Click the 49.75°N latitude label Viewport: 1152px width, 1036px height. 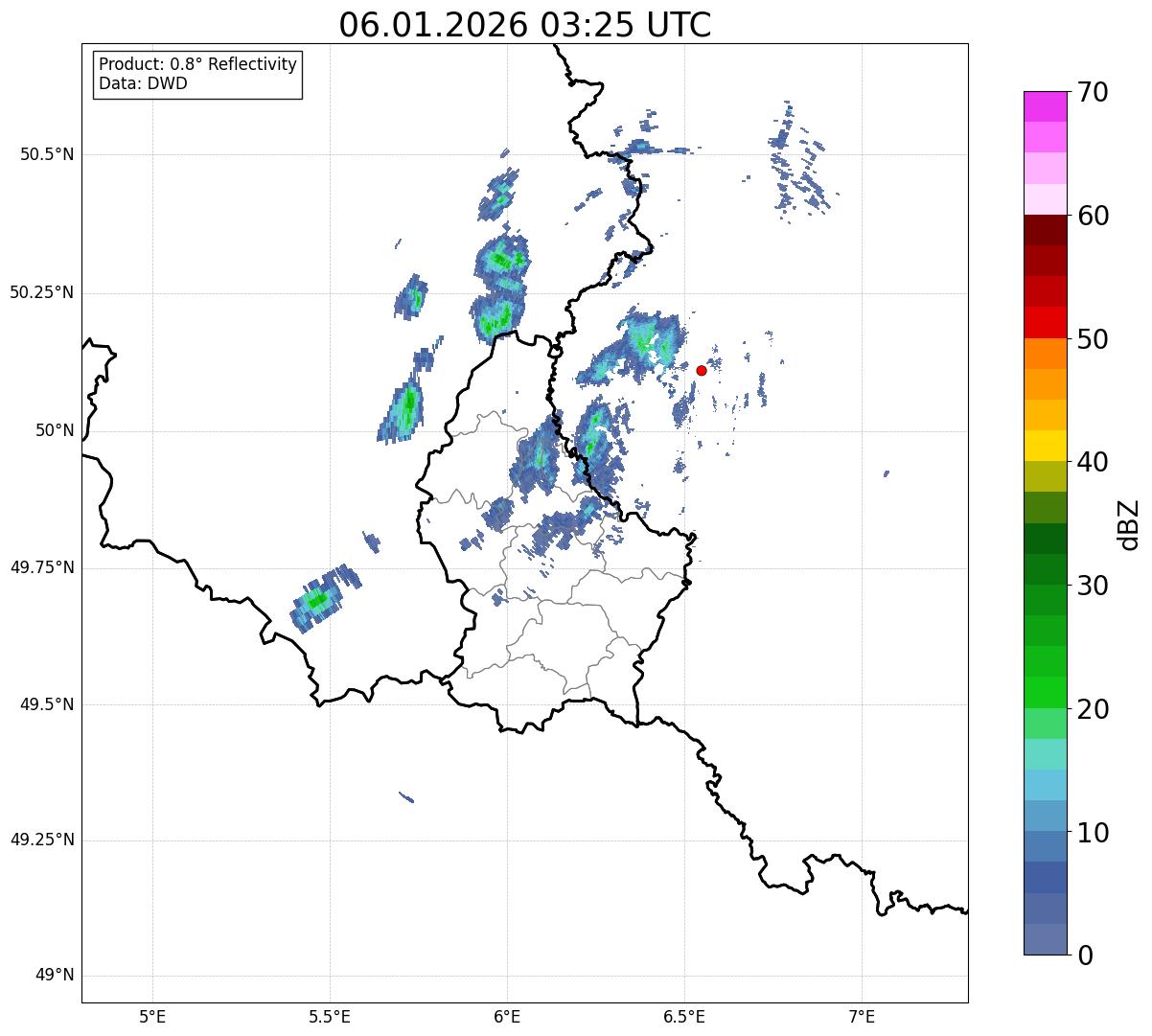click(x=42, y=567)
